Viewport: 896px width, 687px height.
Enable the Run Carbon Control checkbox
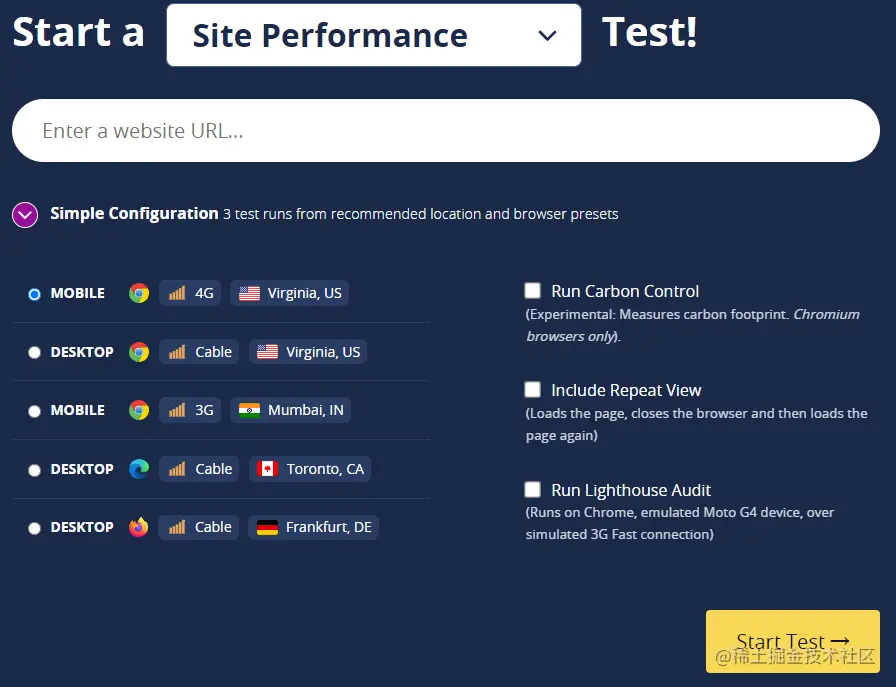[533, 291]
